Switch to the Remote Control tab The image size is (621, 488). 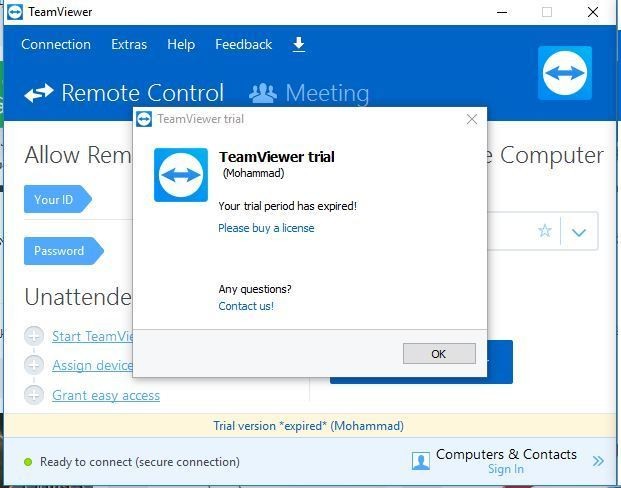(124, 93)
